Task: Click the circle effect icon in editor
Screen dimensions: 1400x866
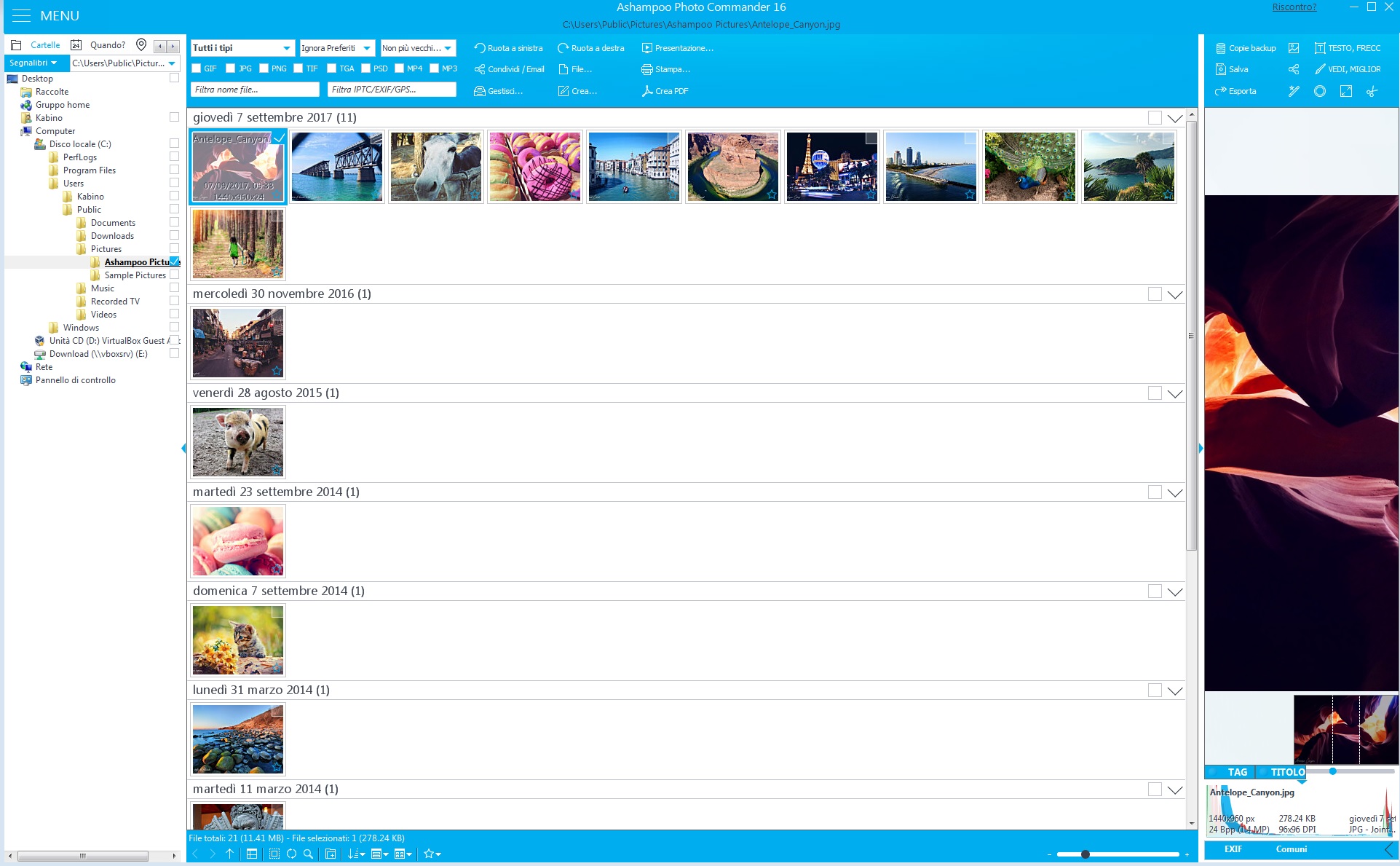Action: (x=1320, y=91)
